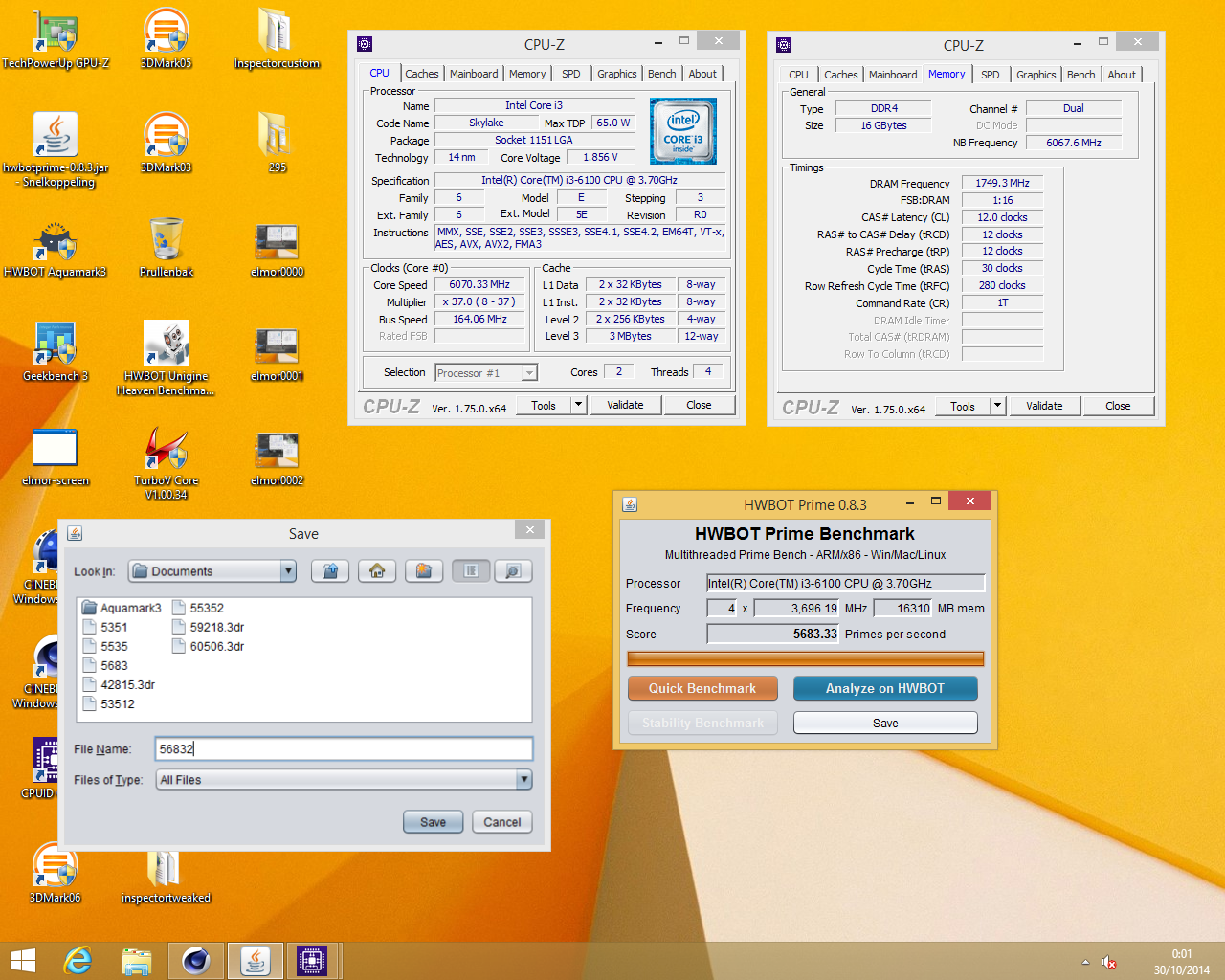Viewport: 1225px width, 980px height.
Task: Open Tools dropdown arrow in CPU window
Action: 578,405
